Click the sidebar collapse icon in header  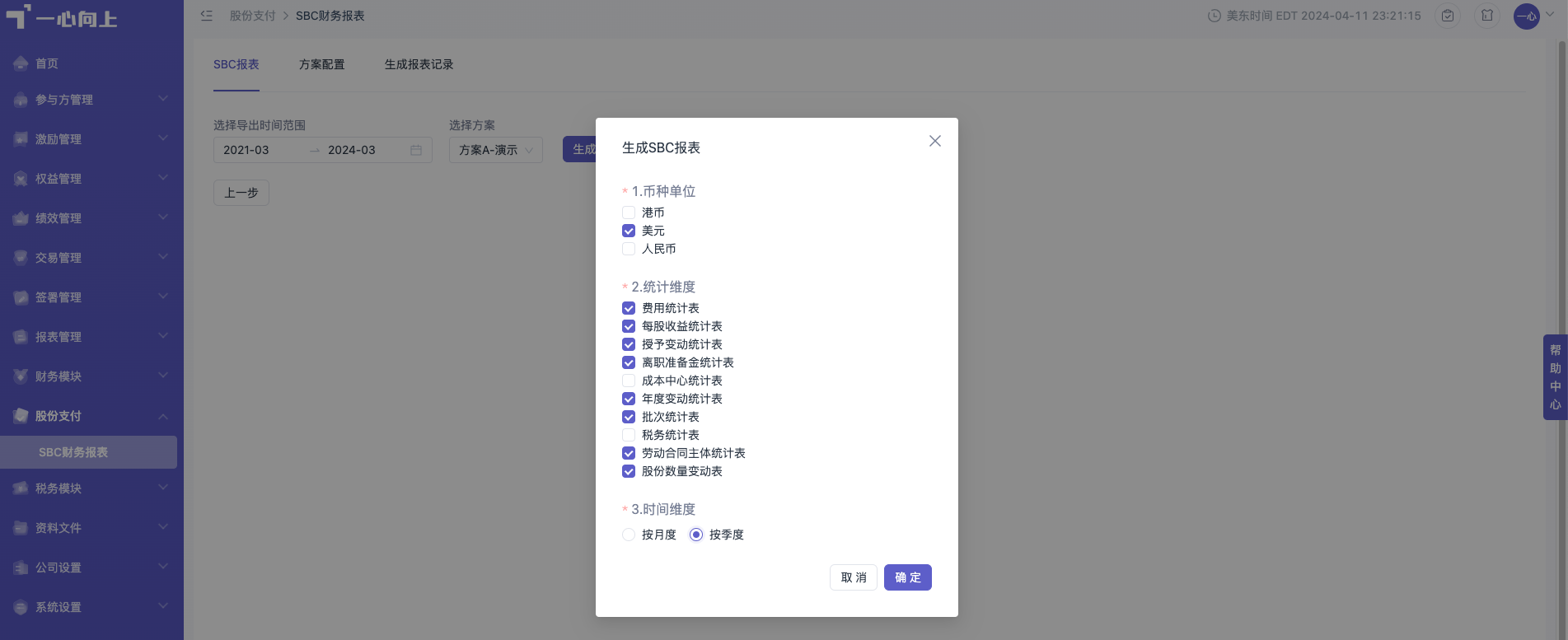click(x=207, y=16)
